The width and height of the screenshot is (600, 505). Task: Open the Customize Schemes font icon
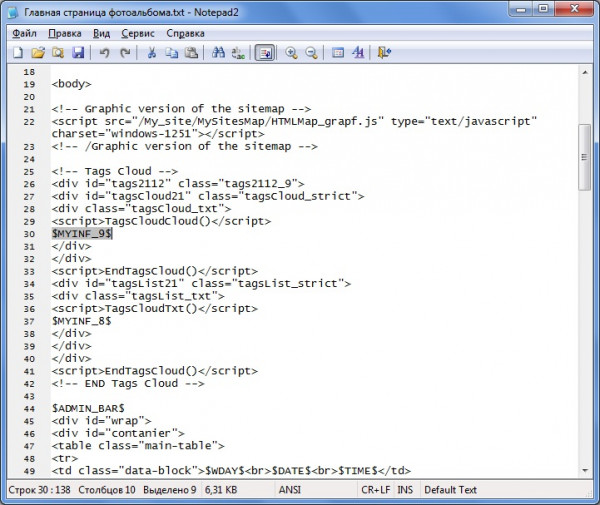pos(358,52)
